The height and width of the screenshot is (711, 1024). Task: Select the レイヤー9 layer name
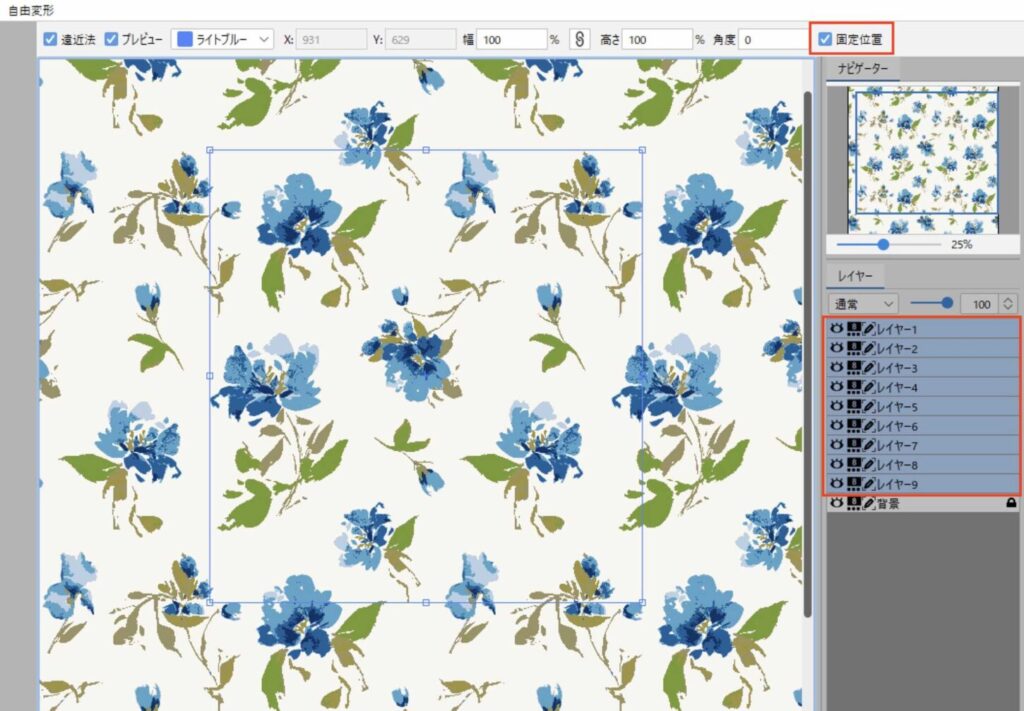897,484
